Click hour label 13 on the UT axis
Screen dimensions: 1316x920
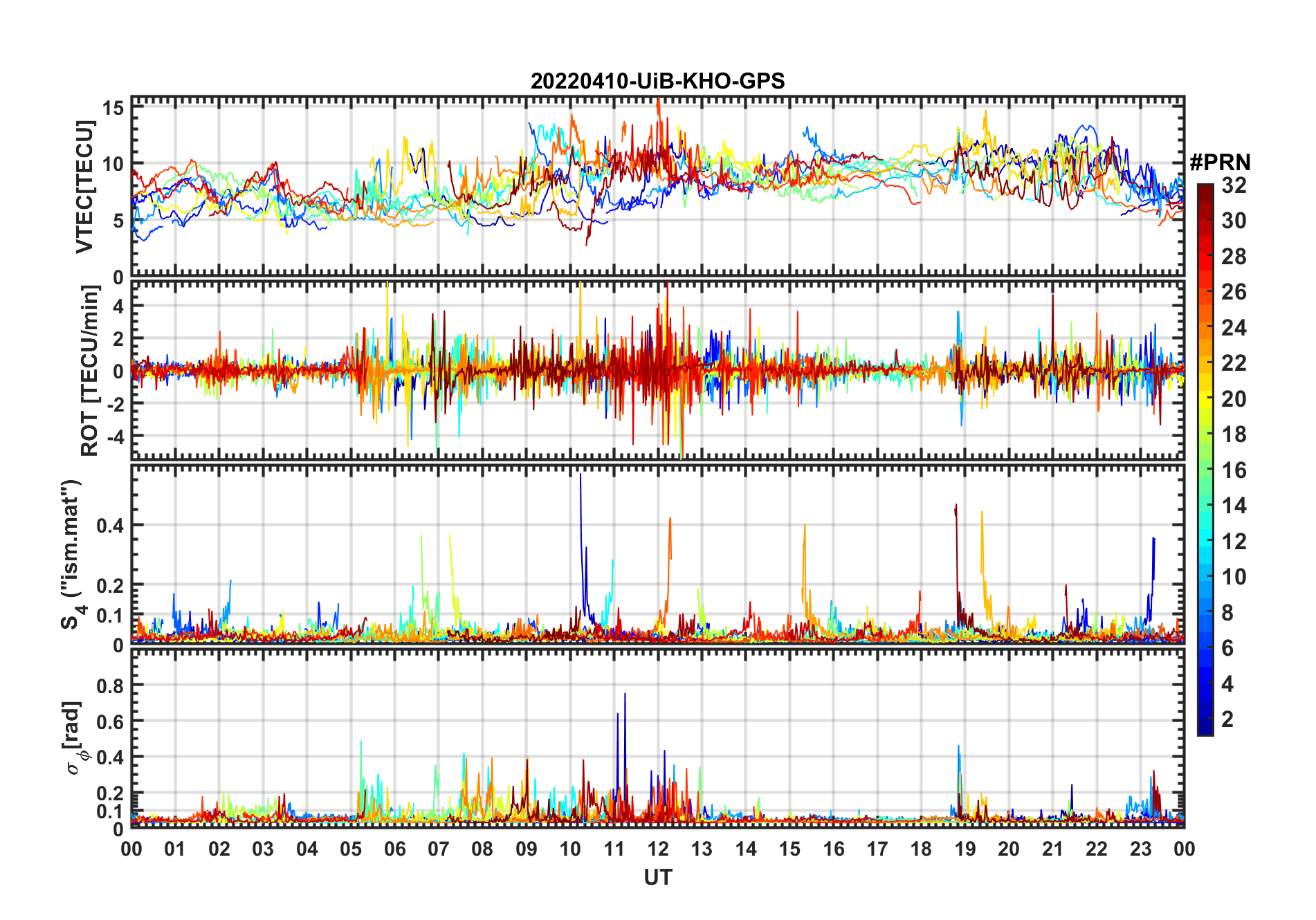702,849
